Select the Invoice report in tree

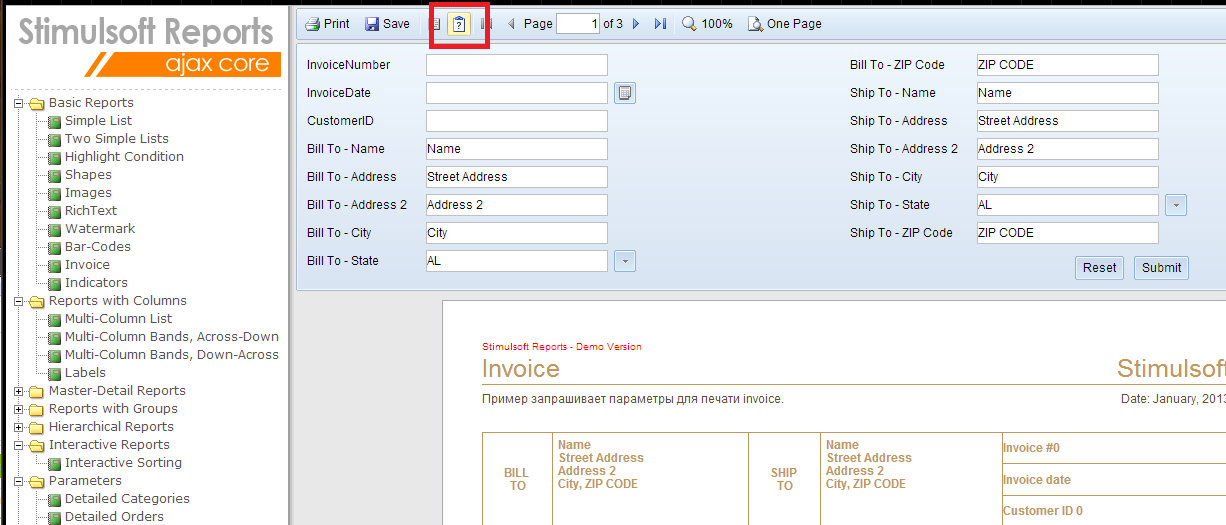click(87, 265)
